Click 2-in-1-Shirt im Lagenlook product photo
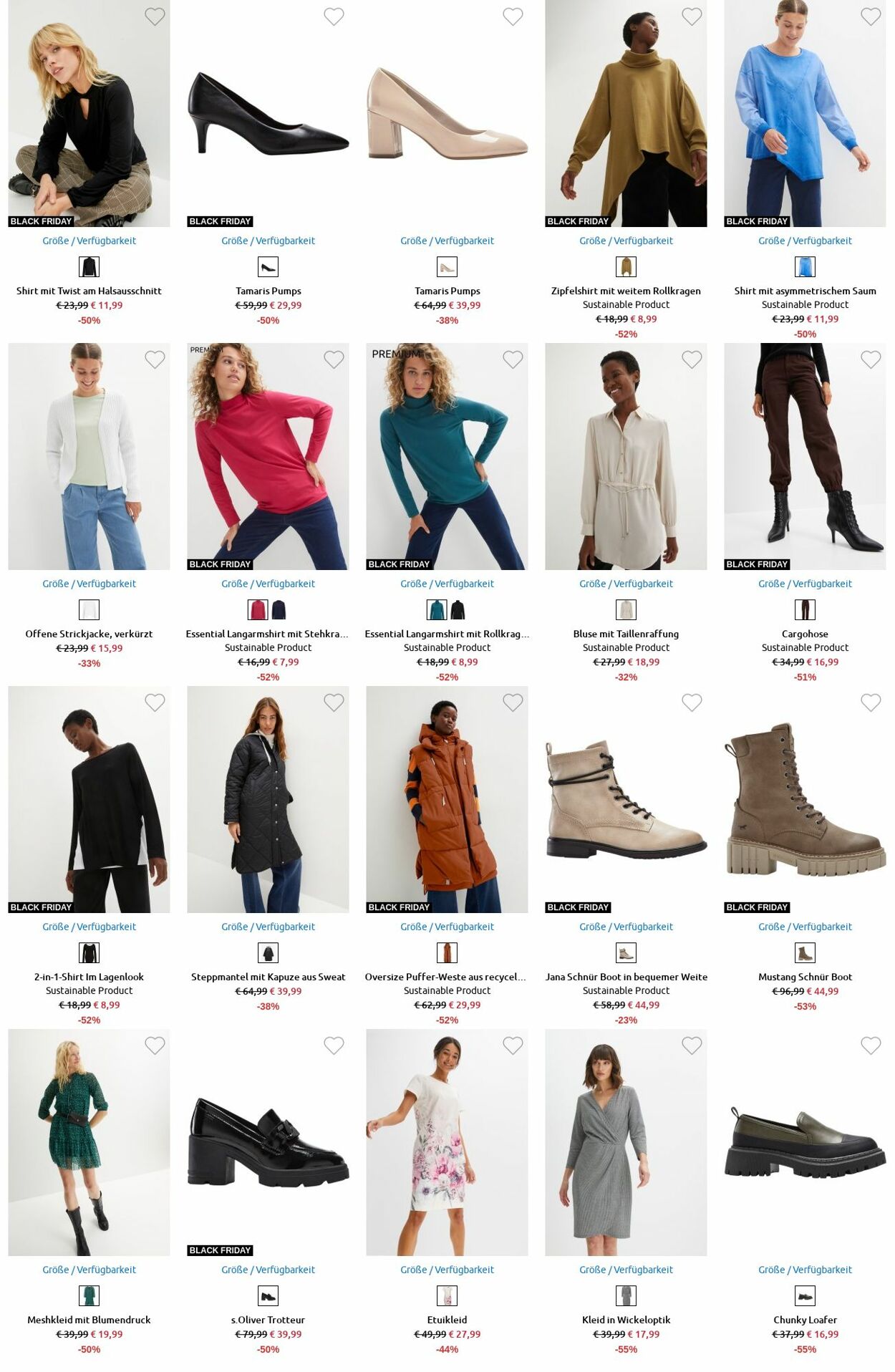 point(89,799)
